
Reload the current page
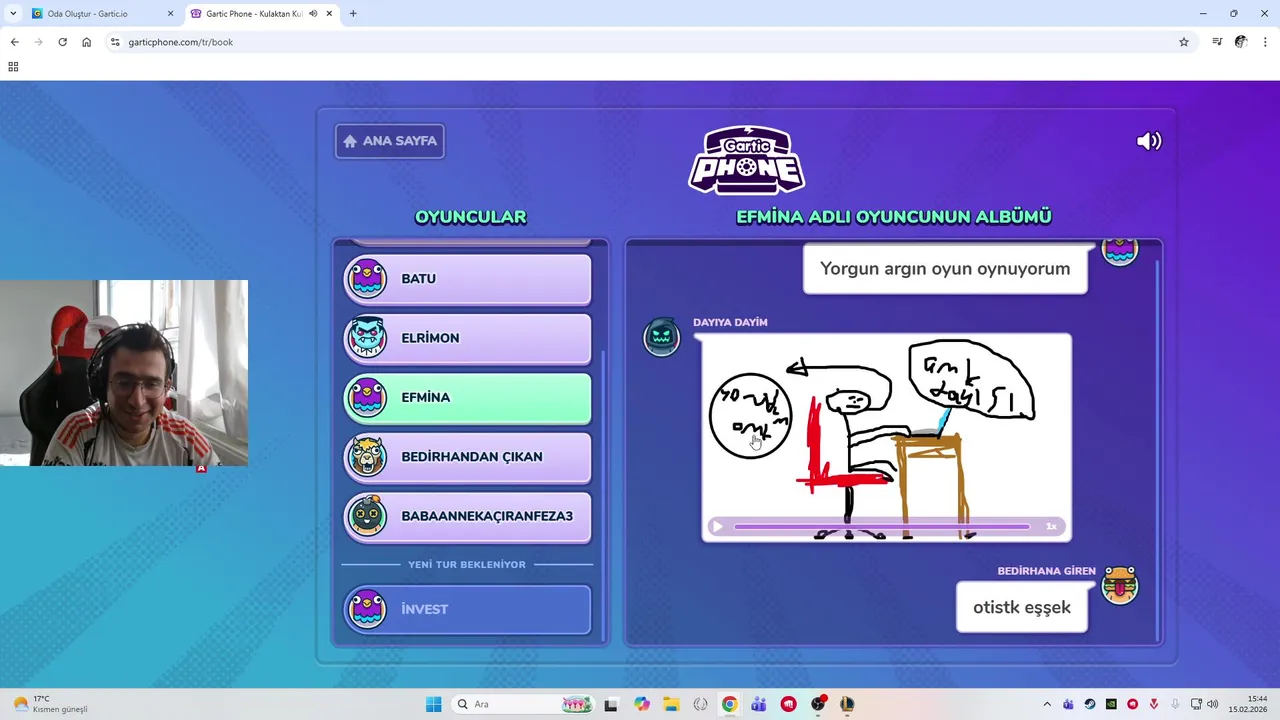62,42
